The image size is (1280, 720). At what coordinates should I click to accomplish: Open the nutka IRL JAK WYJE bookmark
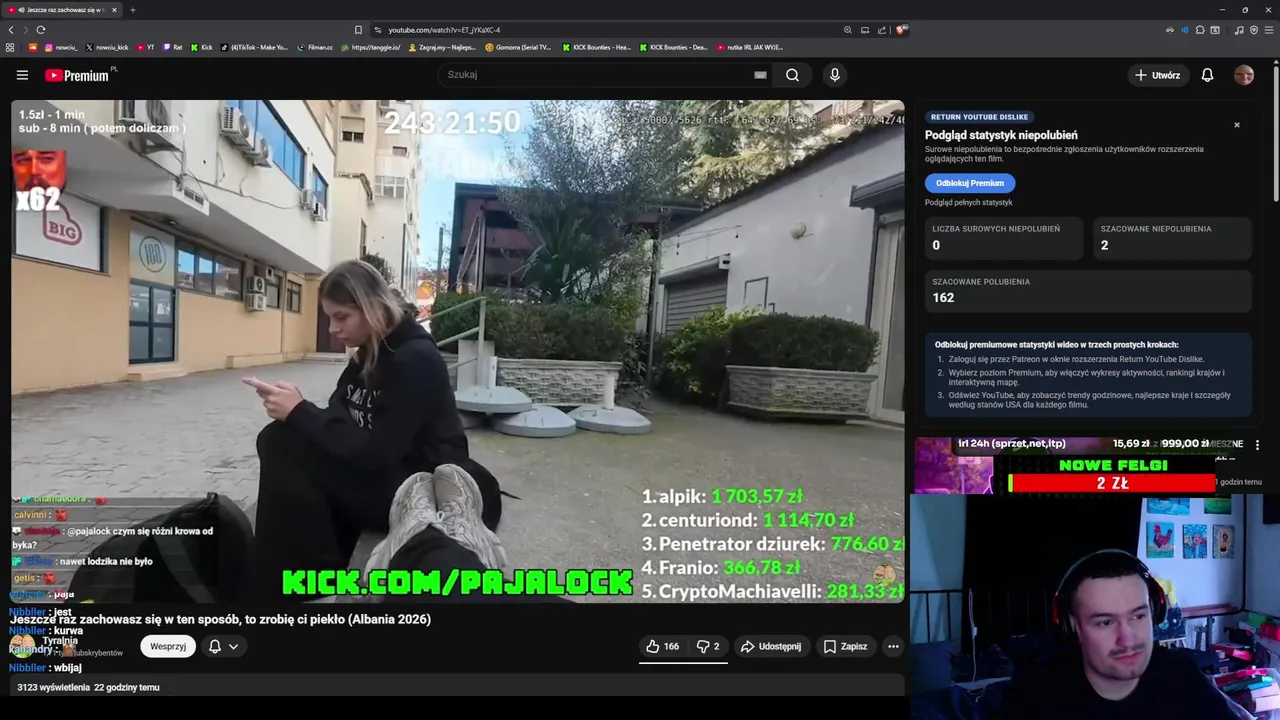click(749, 47)
